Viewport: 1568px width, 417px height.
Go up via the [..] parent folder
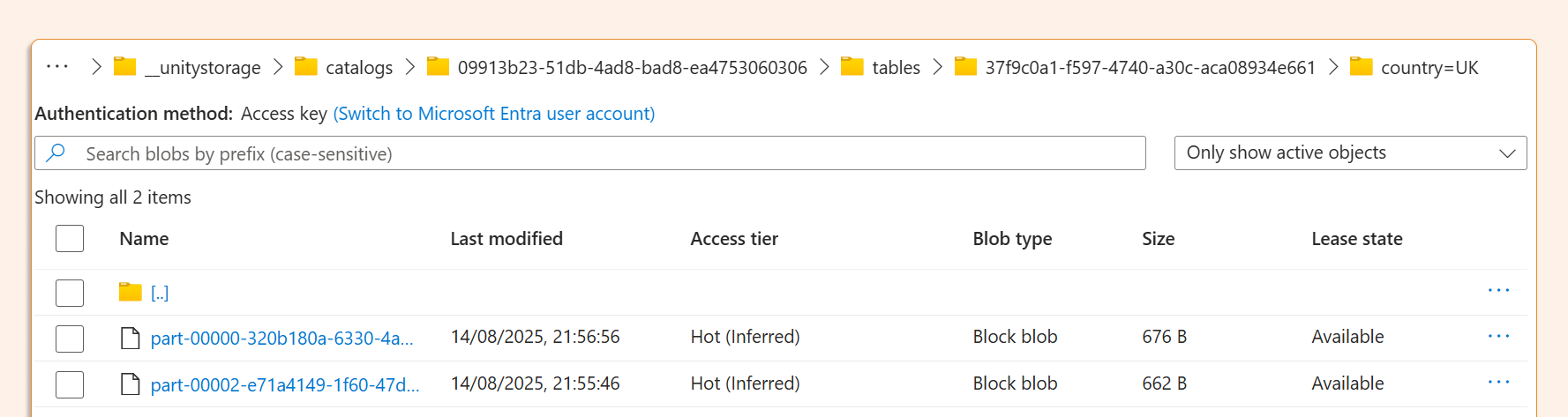click(x=159, y=293)
